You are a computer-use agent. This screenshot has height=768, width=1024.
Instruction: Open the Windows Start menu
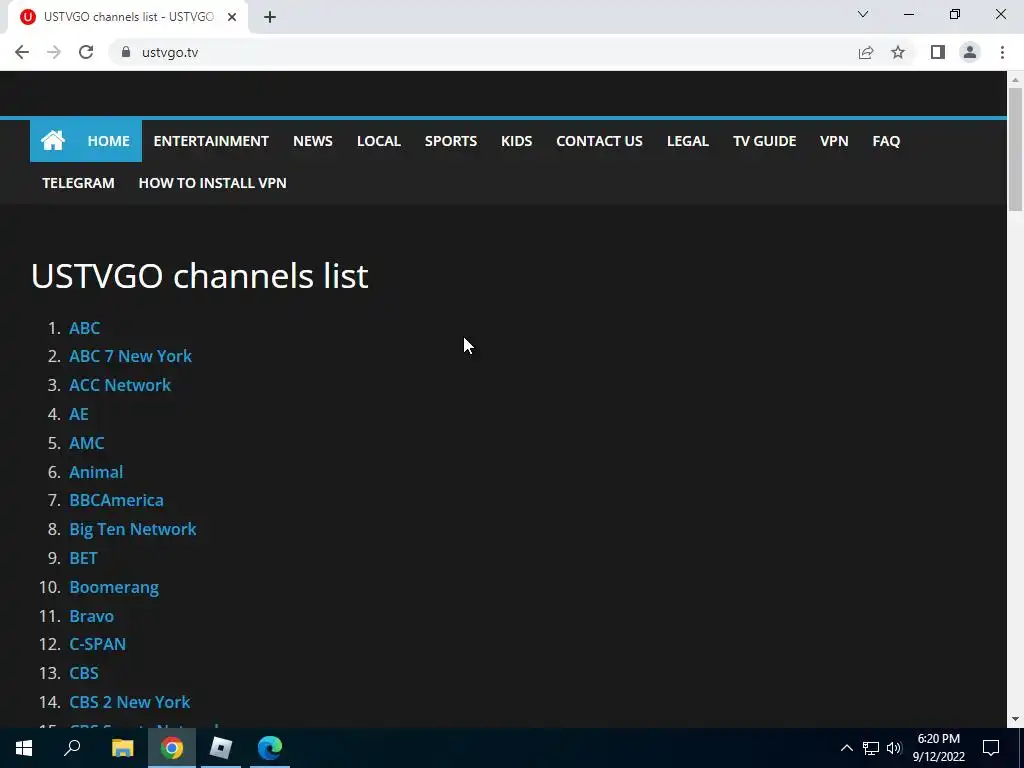[x=24, y=748]
